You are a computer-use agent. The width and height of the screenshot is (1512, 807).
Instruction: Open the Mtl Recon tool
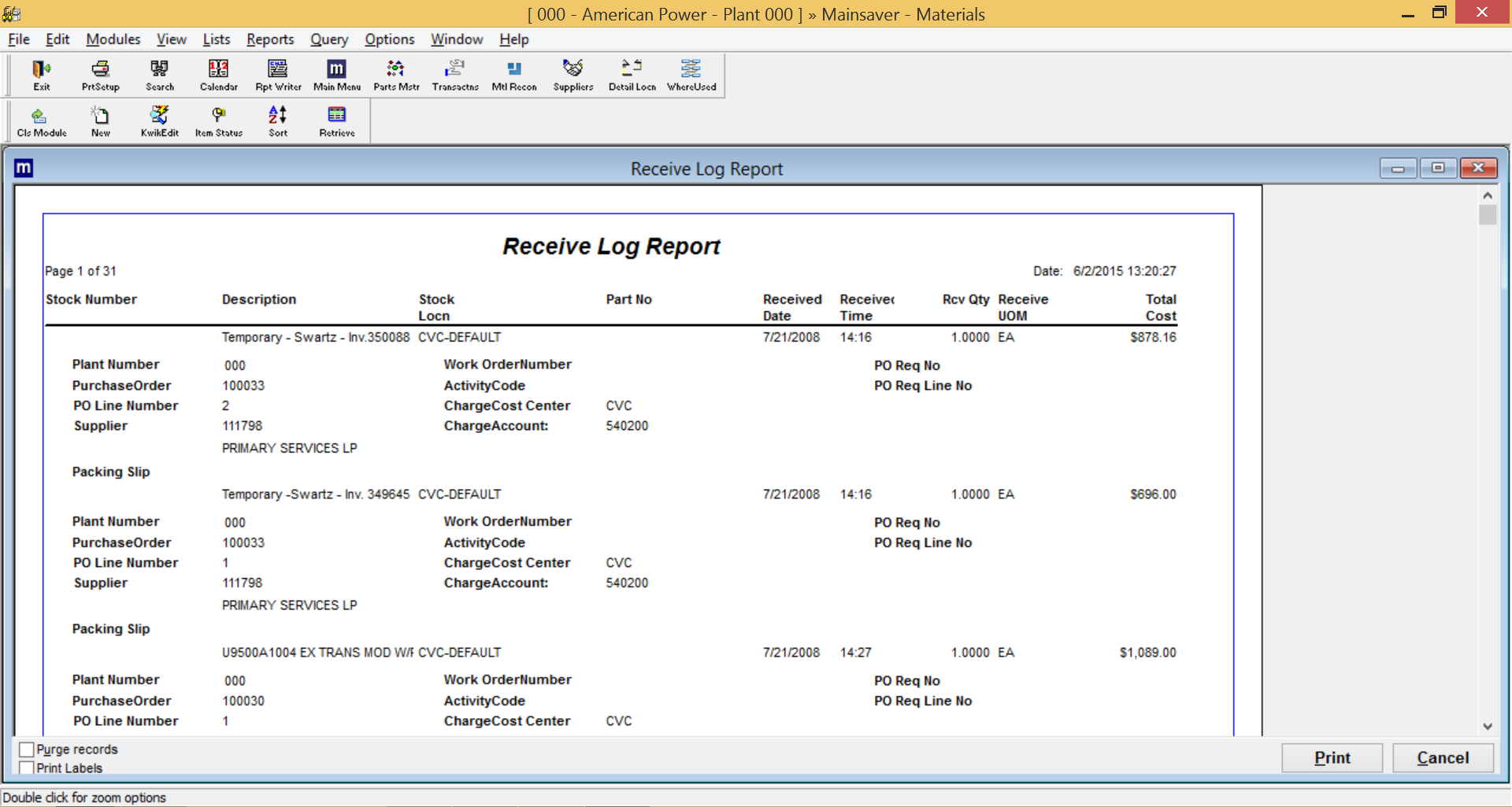pyautogui.click(x=513, y=75)
